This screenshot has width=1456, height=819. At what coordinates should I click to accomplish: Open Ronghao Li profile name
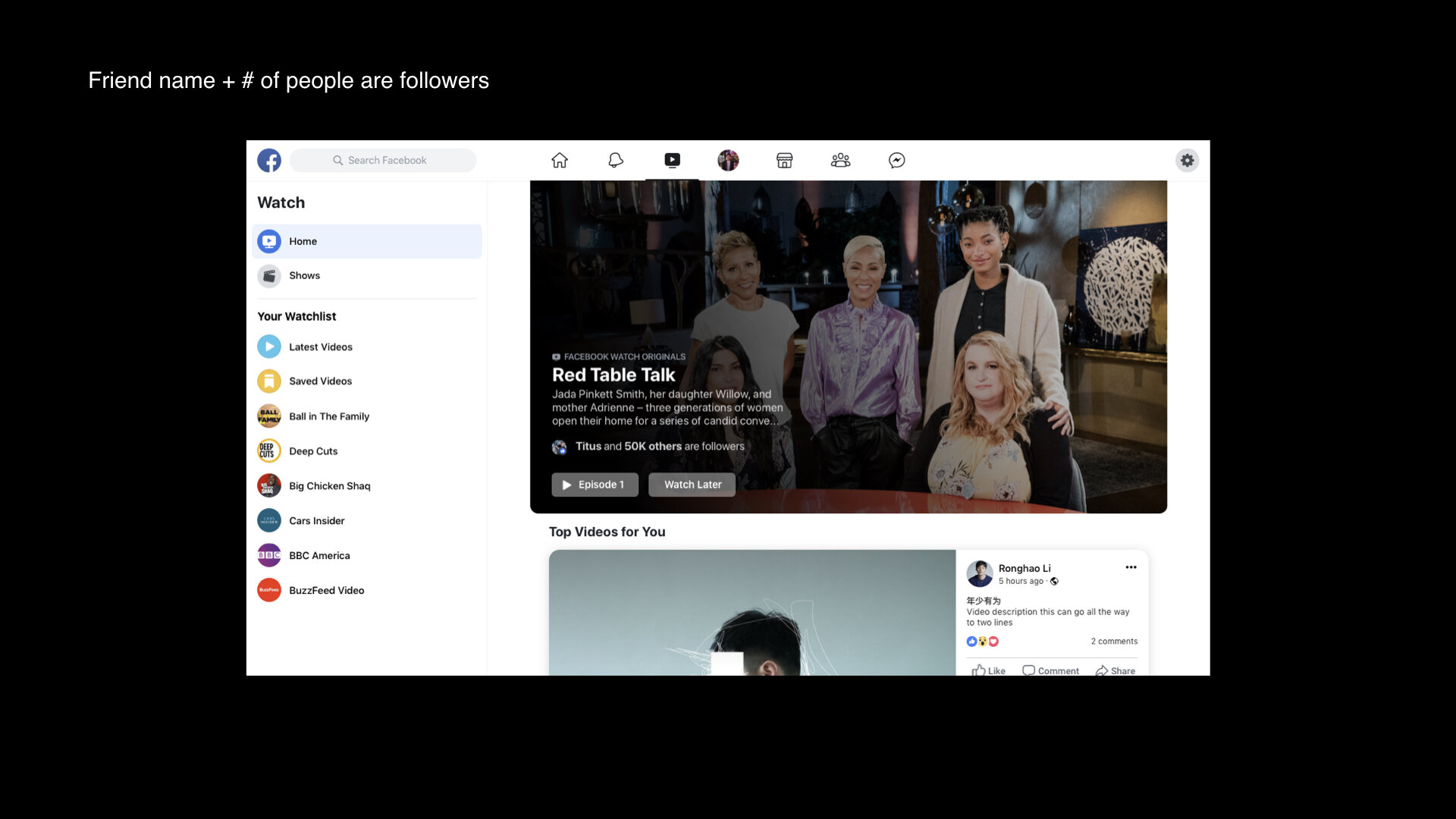[x=1025, y=568]
